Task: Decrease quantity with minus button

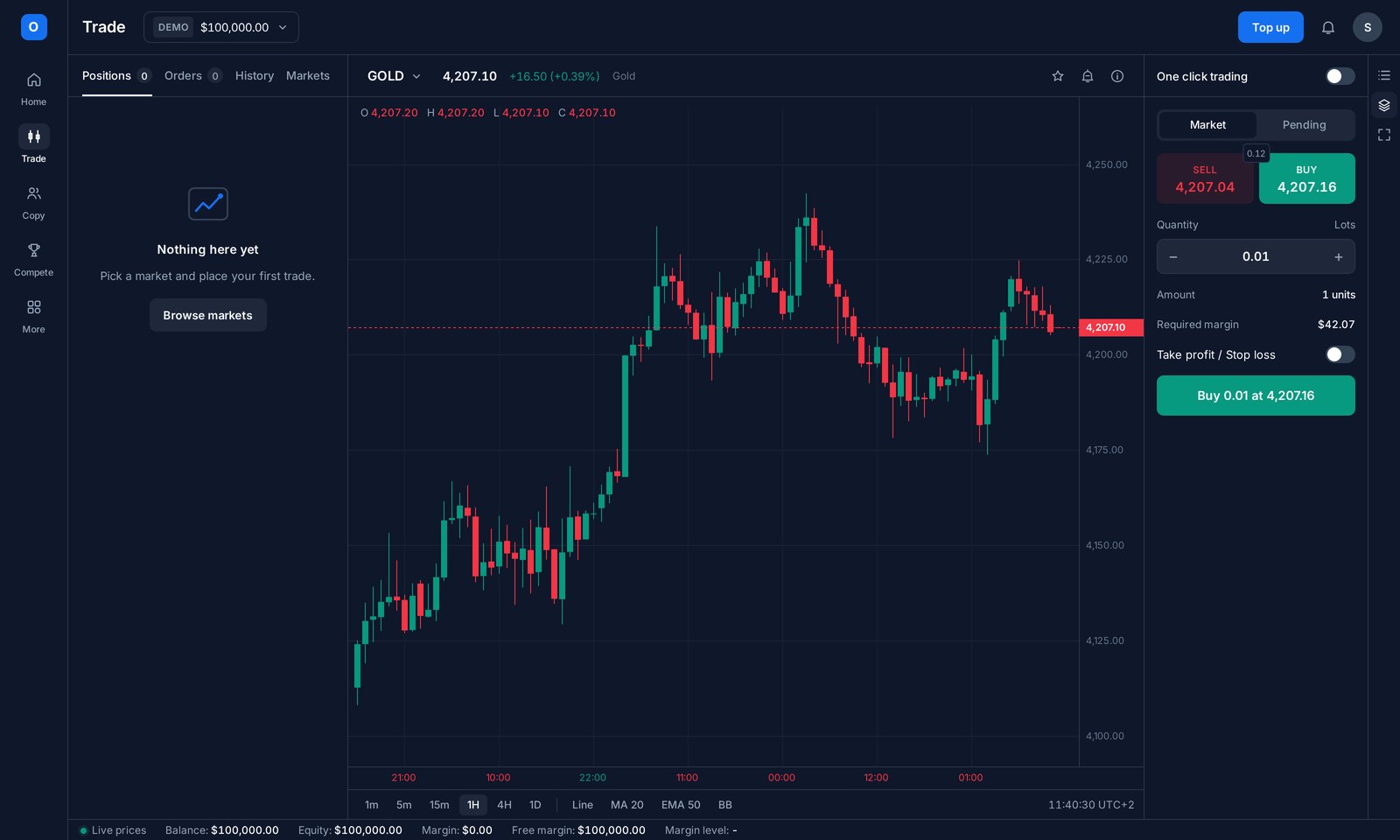Action: pyautogui.click(x=1172, y=256)
